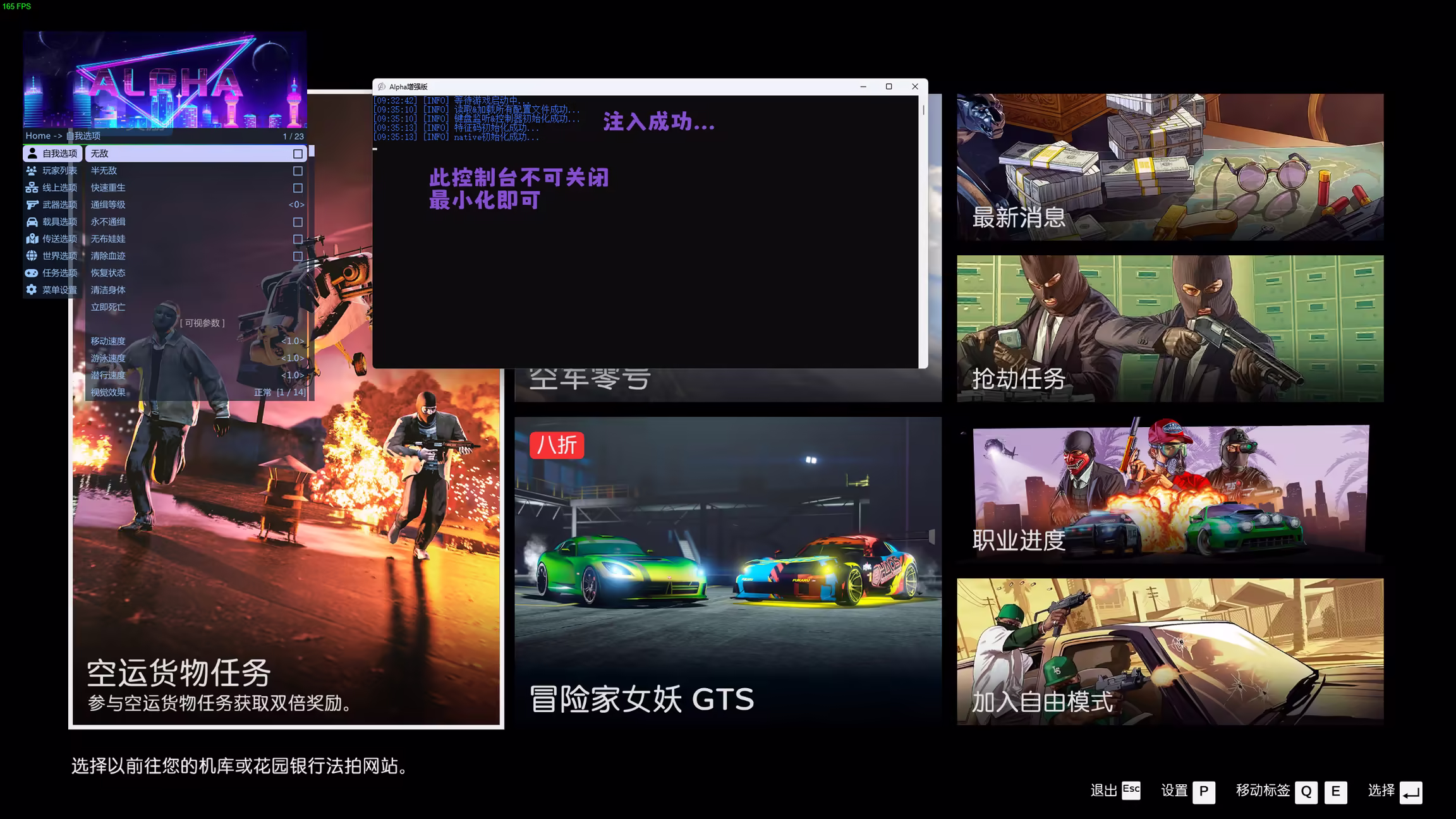
Task: Open the 线上选项 network icon
Action: pos(32,188)
